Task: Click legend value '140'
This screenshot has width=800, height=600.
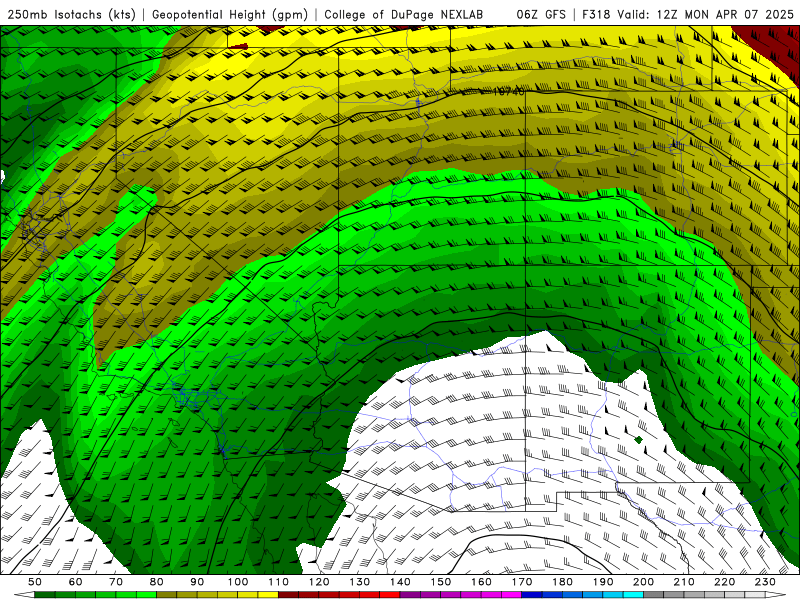Action: tap(400, 582)
